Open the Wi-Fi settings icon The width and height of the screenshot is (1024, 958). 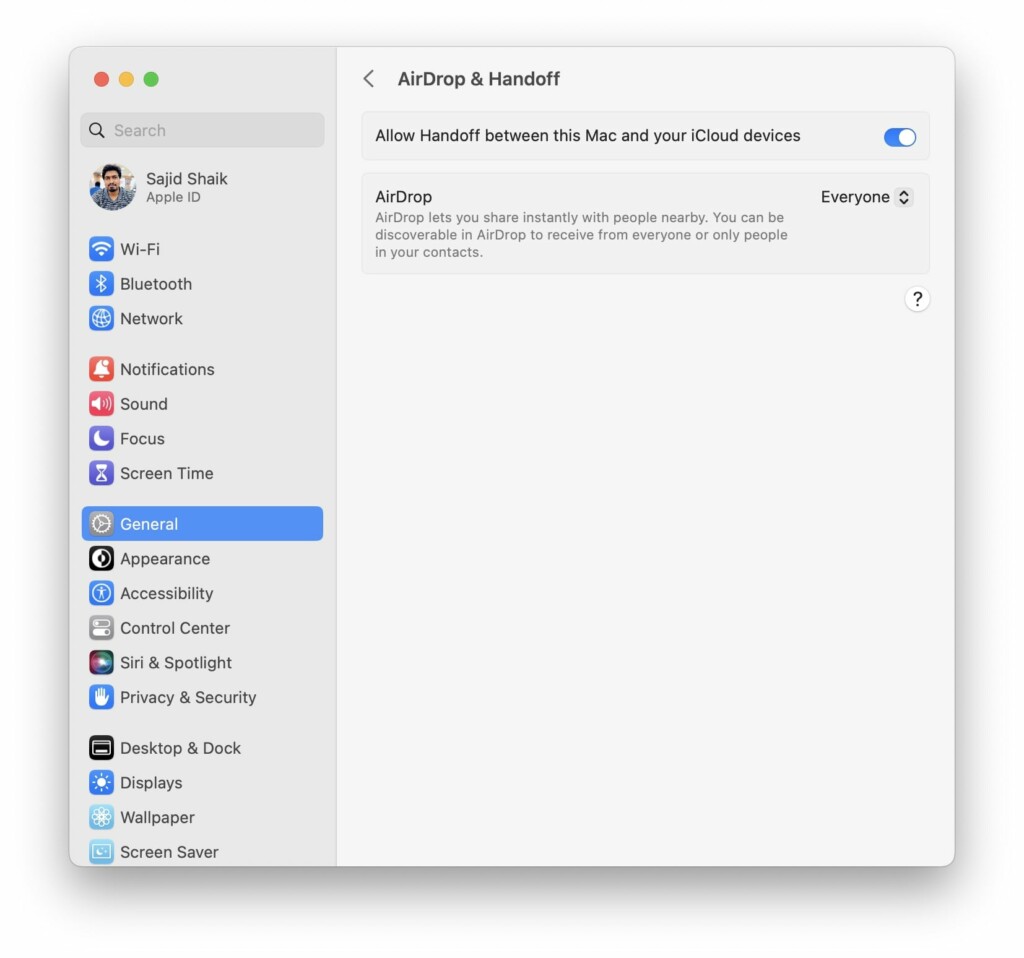pos(101,249)
